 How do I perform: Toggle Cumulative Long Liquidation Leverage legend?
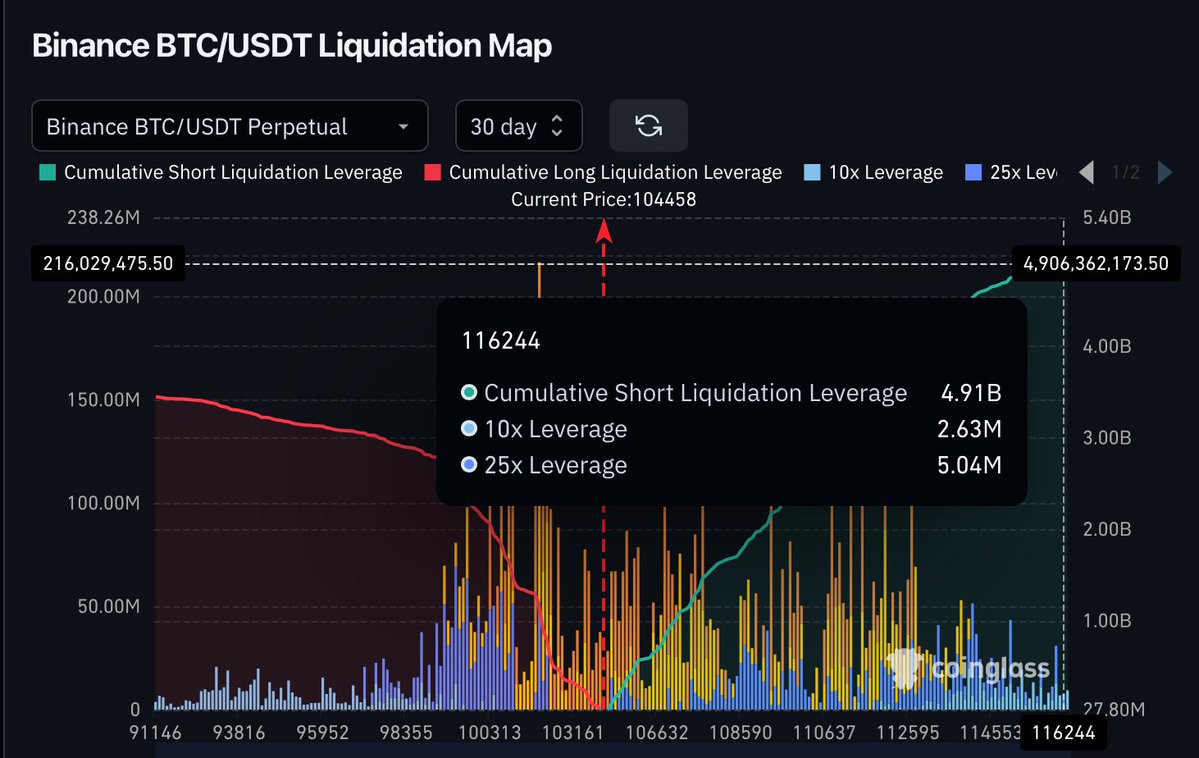point(603,172)
